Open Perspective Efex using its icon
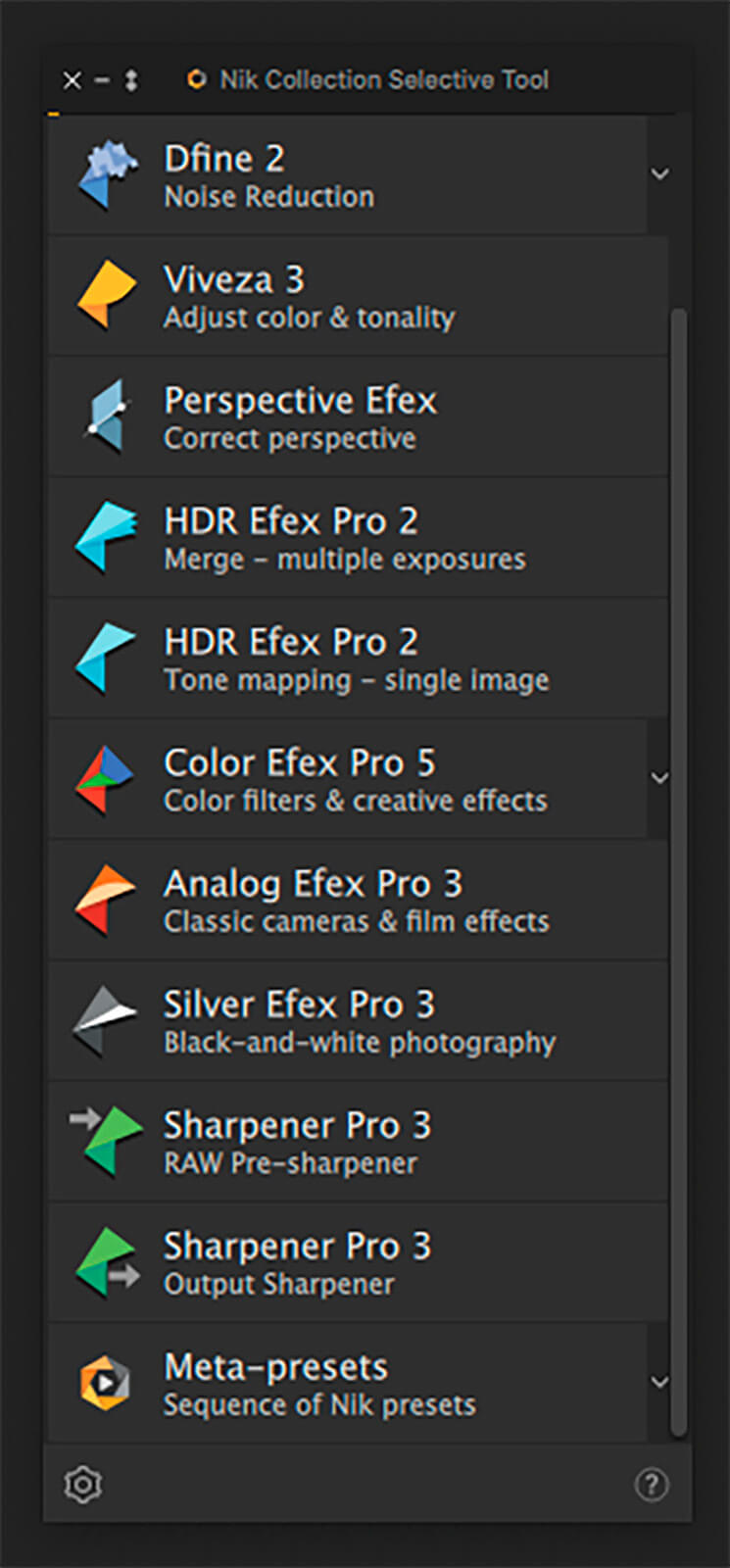Image resolution: width=730 pixels, height=1568 pixels. [x=106, y=416]
